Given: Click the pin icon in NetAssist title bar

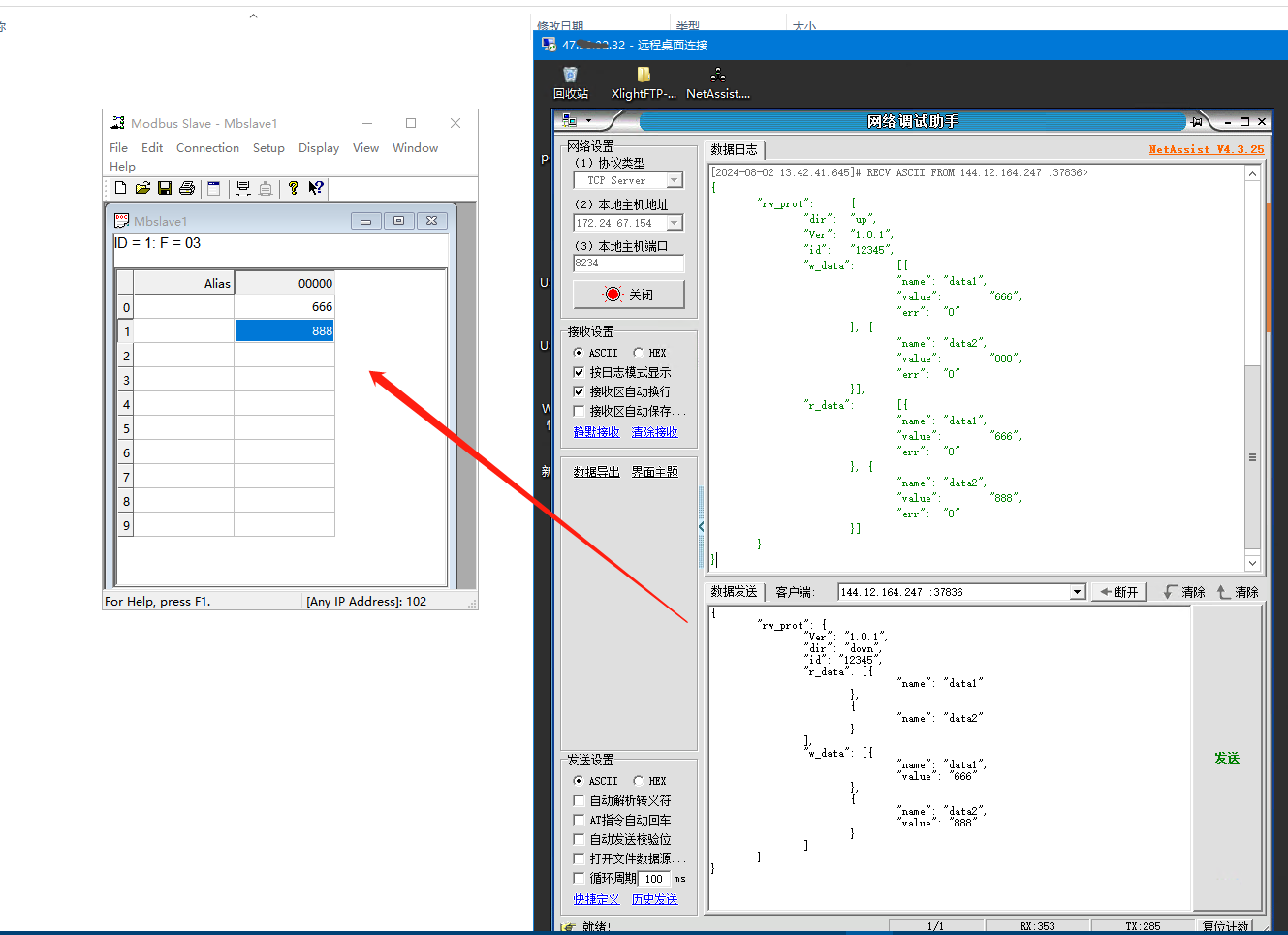Looking at the screenshot, I should (1197, 121).
